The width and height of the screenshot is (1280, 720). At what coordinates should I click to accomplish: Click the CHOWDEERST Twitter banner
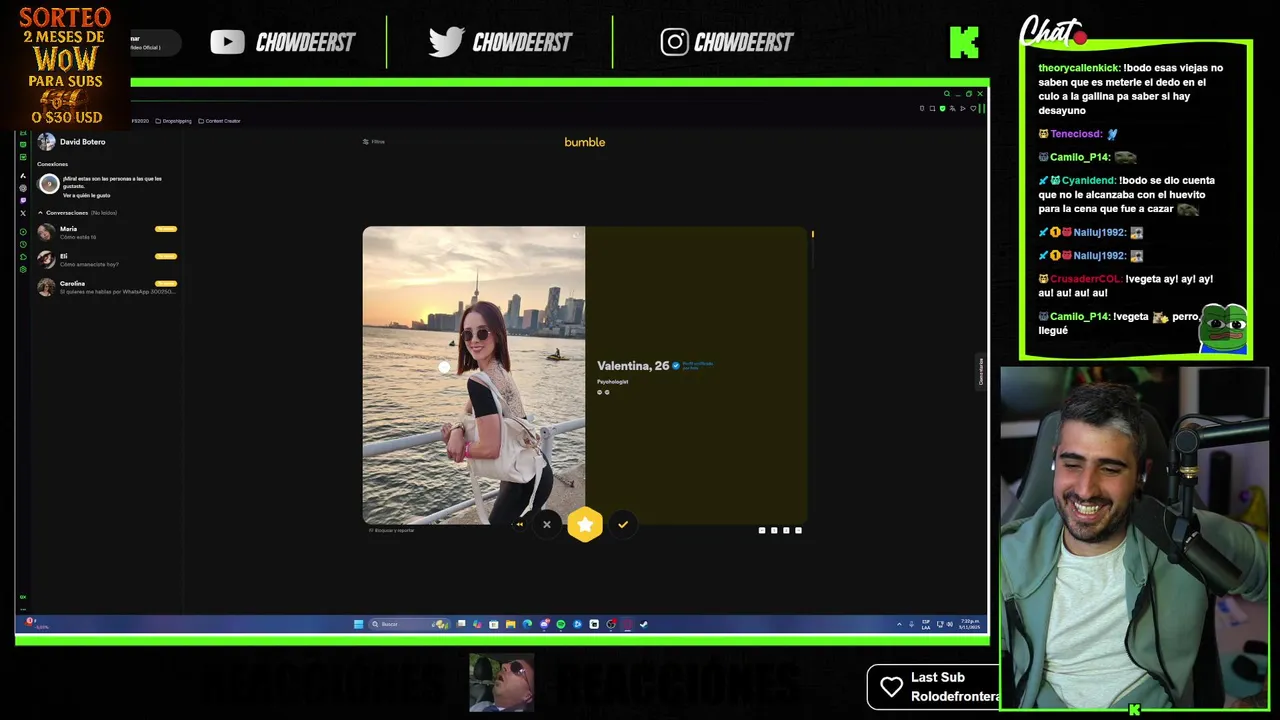pyautogui.click(x=500, y=42)
